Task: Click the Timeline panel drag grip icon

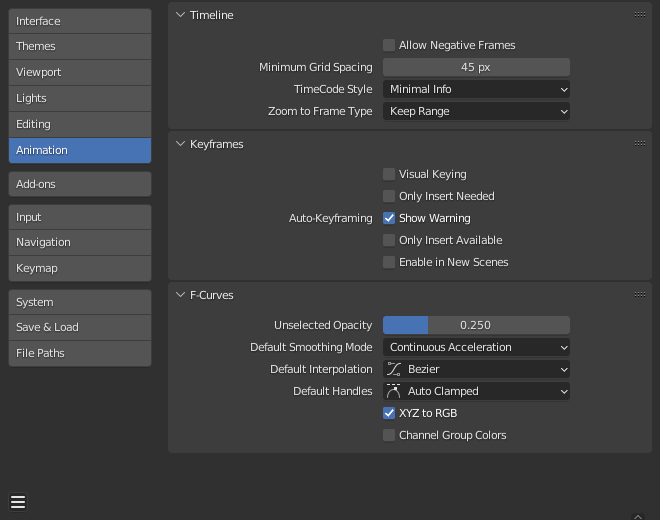Action: click(639, 15)
